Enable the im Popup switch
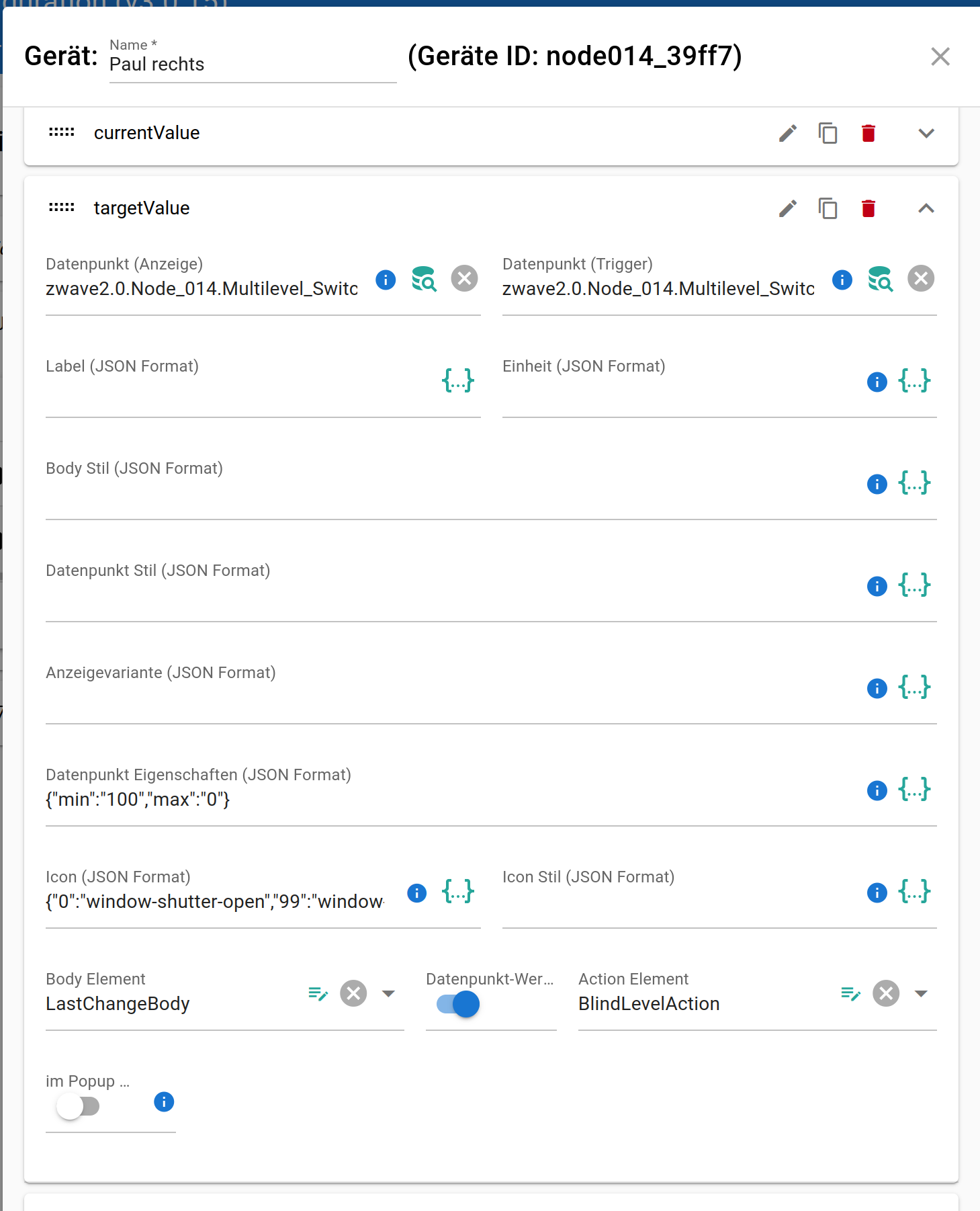The width and height of the screenshot is (980, 1211). 78,1106
